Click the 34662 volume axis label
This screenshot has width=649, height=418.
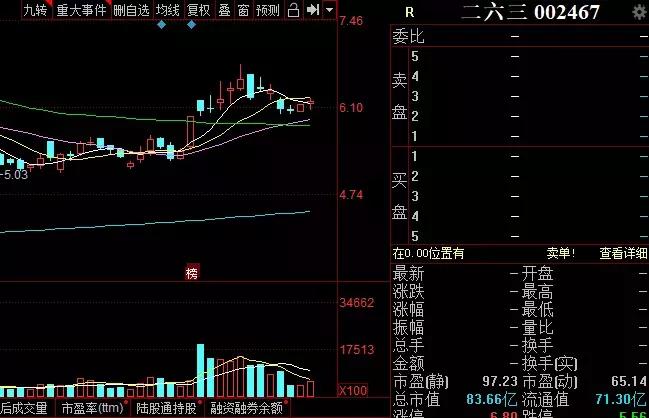click(x=356, y=303)
